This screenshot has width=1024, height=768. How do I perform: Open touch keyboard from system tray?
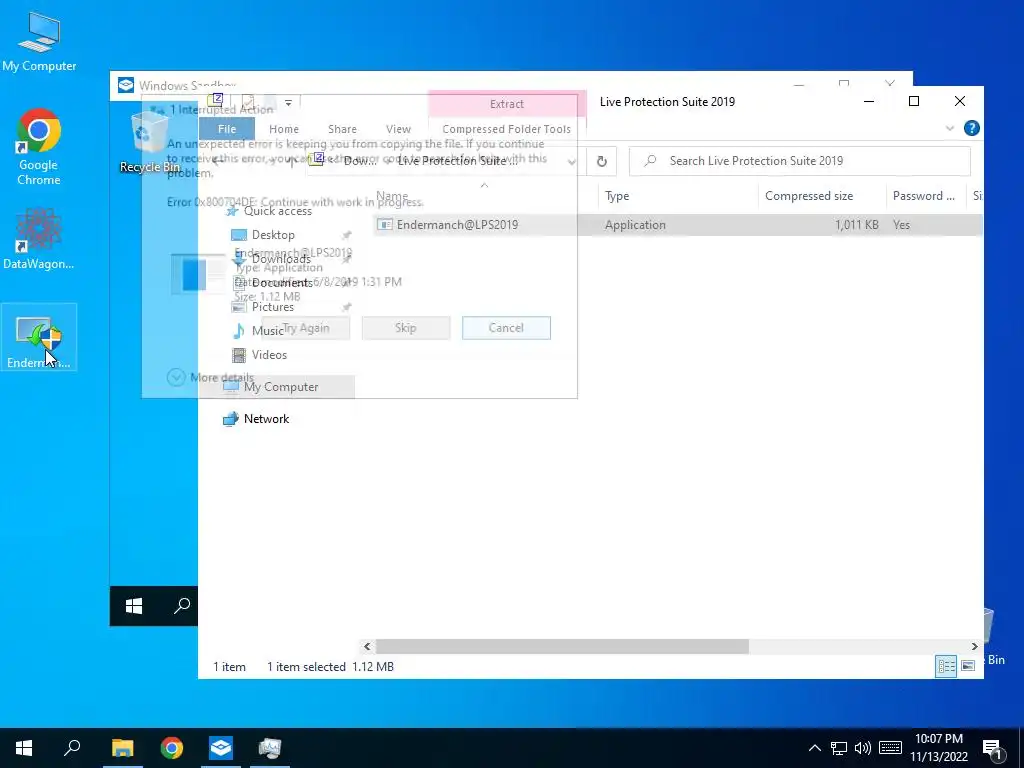tap(890, 748)
